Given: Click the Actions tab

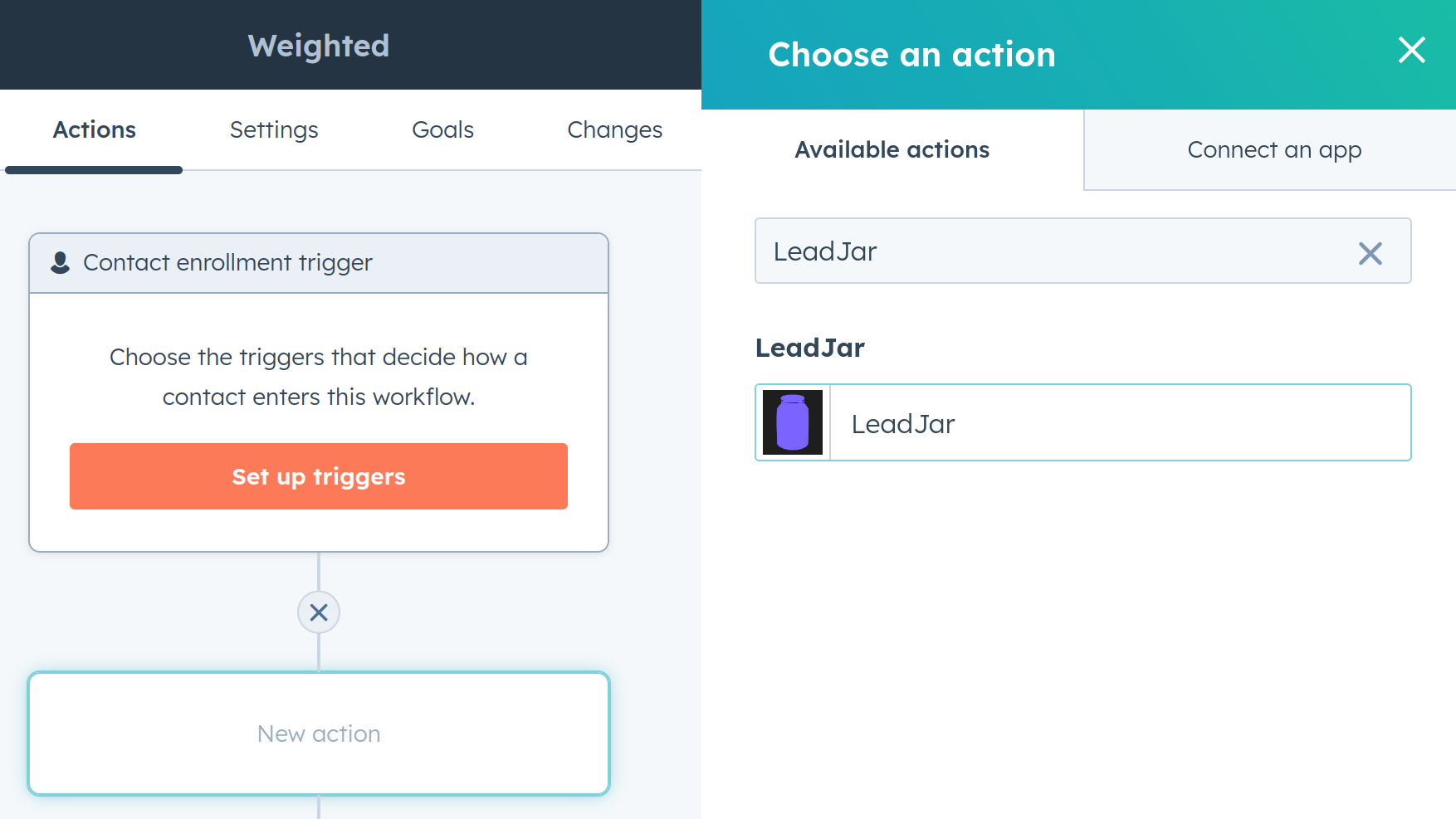Looking at the screenshot, I should pos(94,129).
